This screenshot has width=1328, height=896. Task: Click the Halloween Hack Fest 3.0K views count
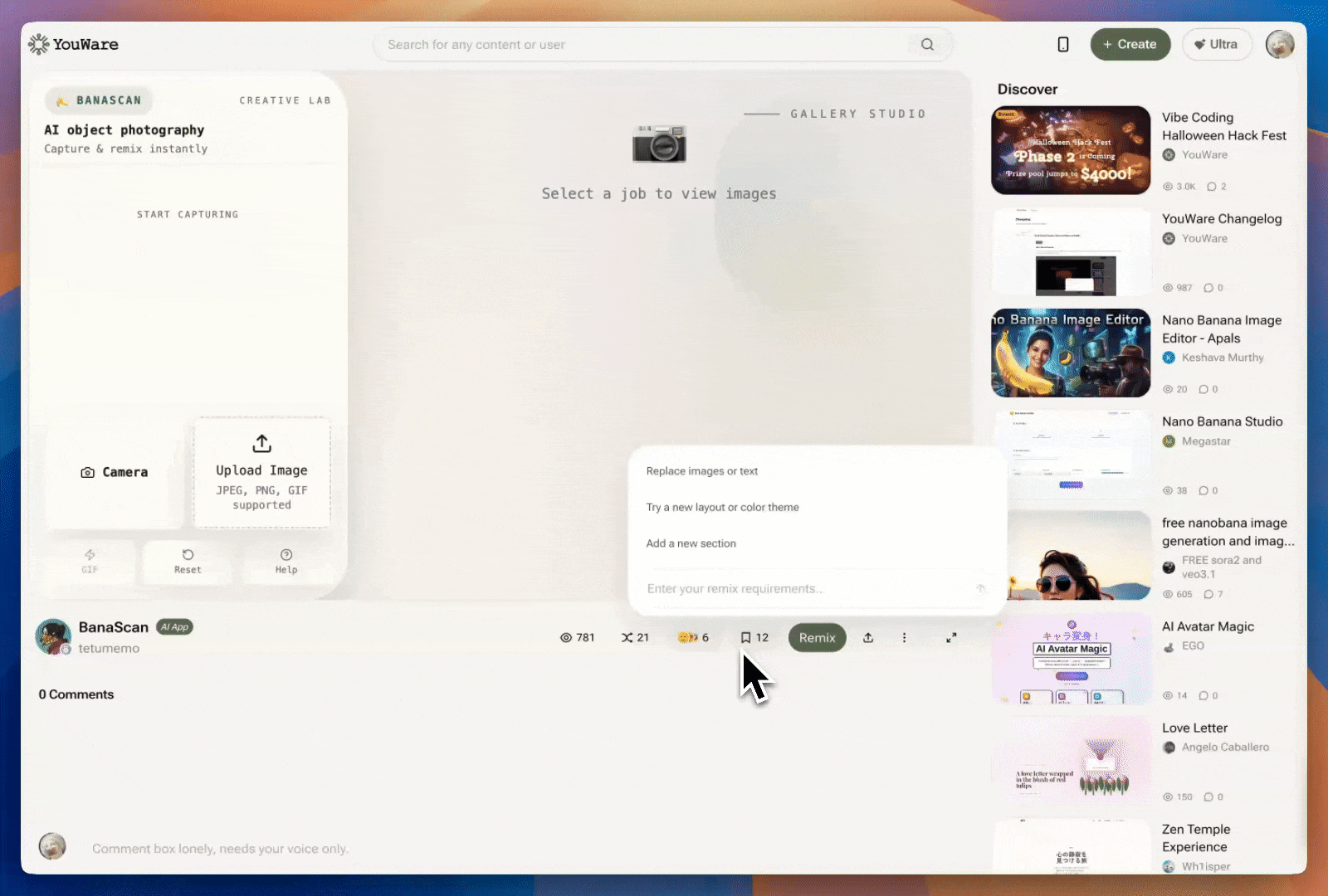(1179, 187)
